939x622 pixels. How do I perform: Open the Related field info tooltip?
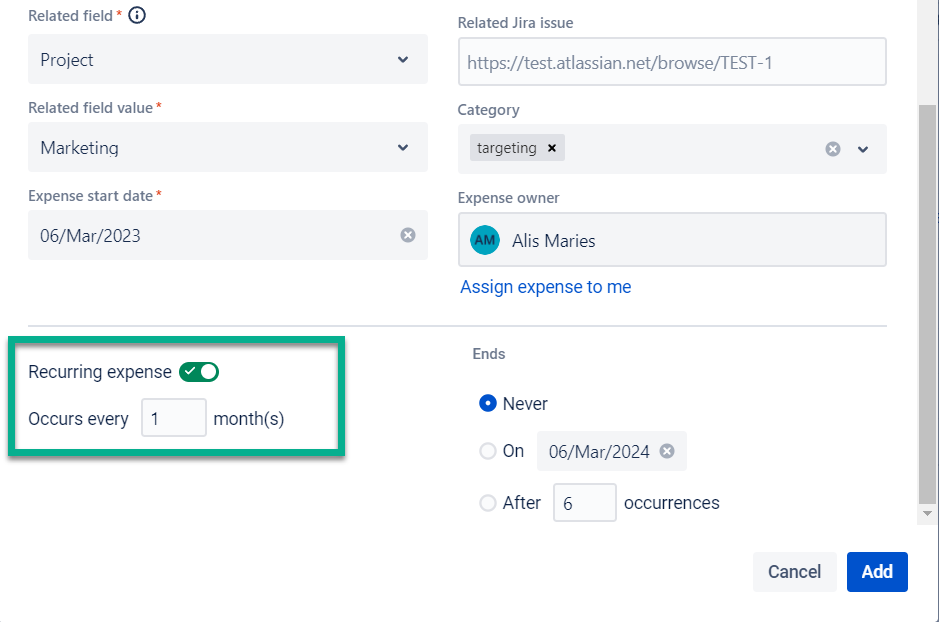(x=137, y=15)
